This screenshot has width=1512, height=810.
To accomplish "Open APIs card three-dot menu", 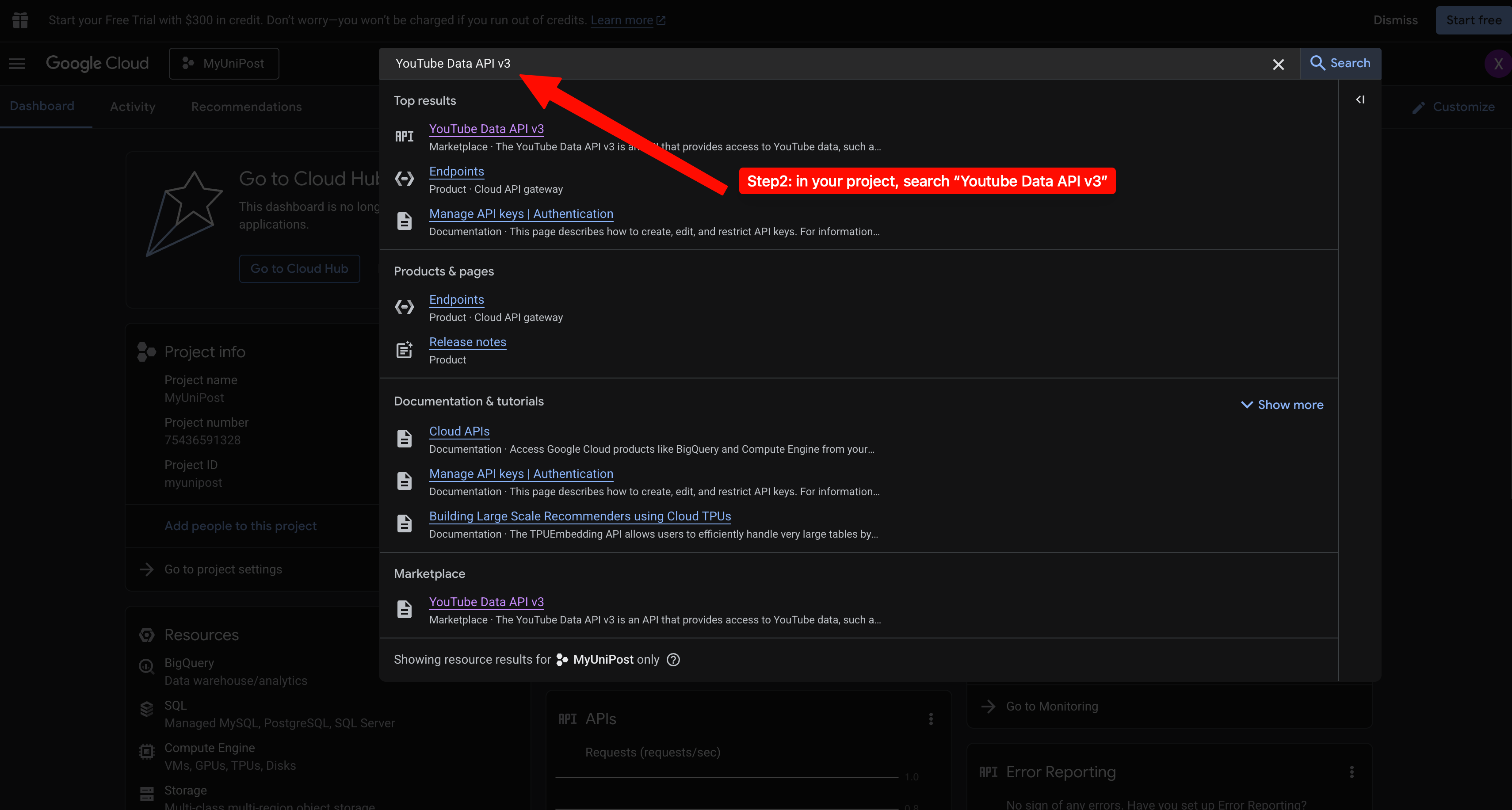I will coord(931,719).
